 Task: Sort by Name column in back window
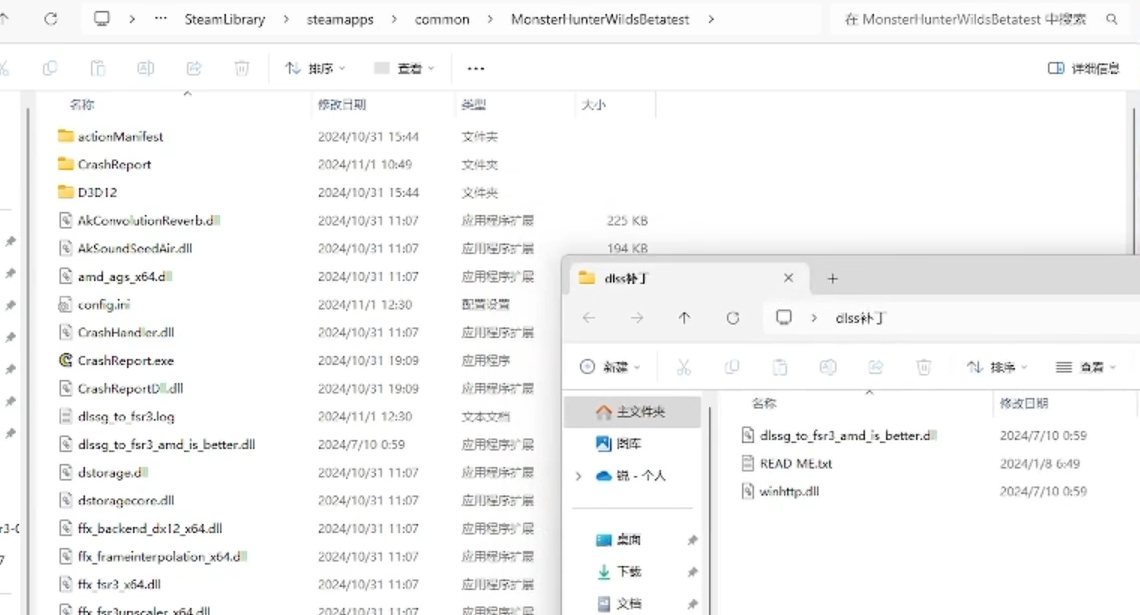pos(82,105)
